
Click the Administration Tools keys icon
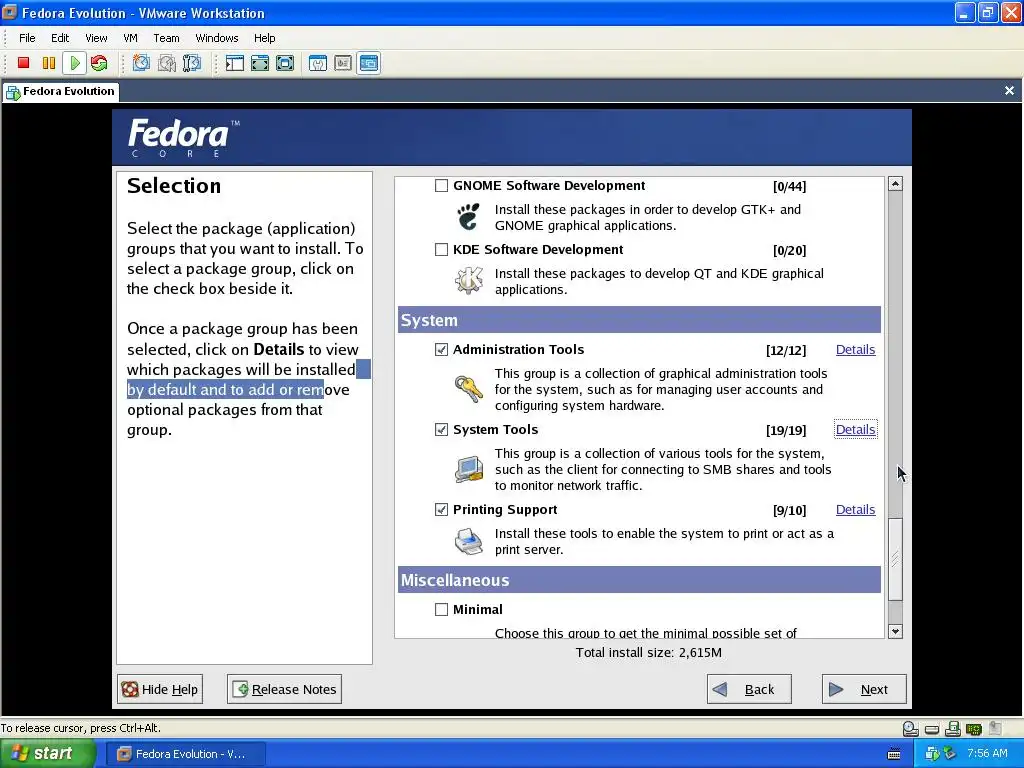[469, 389]
